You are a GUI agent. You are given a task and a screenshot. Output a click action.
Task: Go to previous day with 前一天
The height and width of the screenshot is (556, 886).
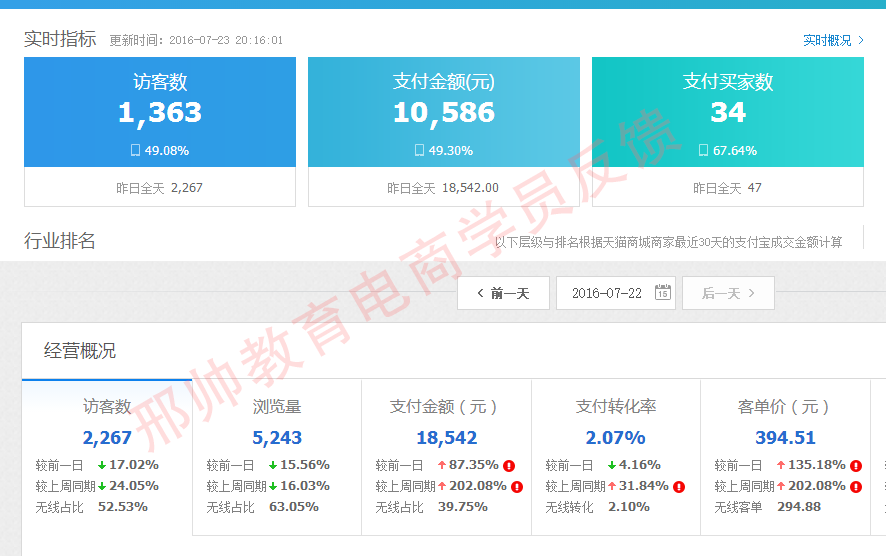[x=503, y=293]
